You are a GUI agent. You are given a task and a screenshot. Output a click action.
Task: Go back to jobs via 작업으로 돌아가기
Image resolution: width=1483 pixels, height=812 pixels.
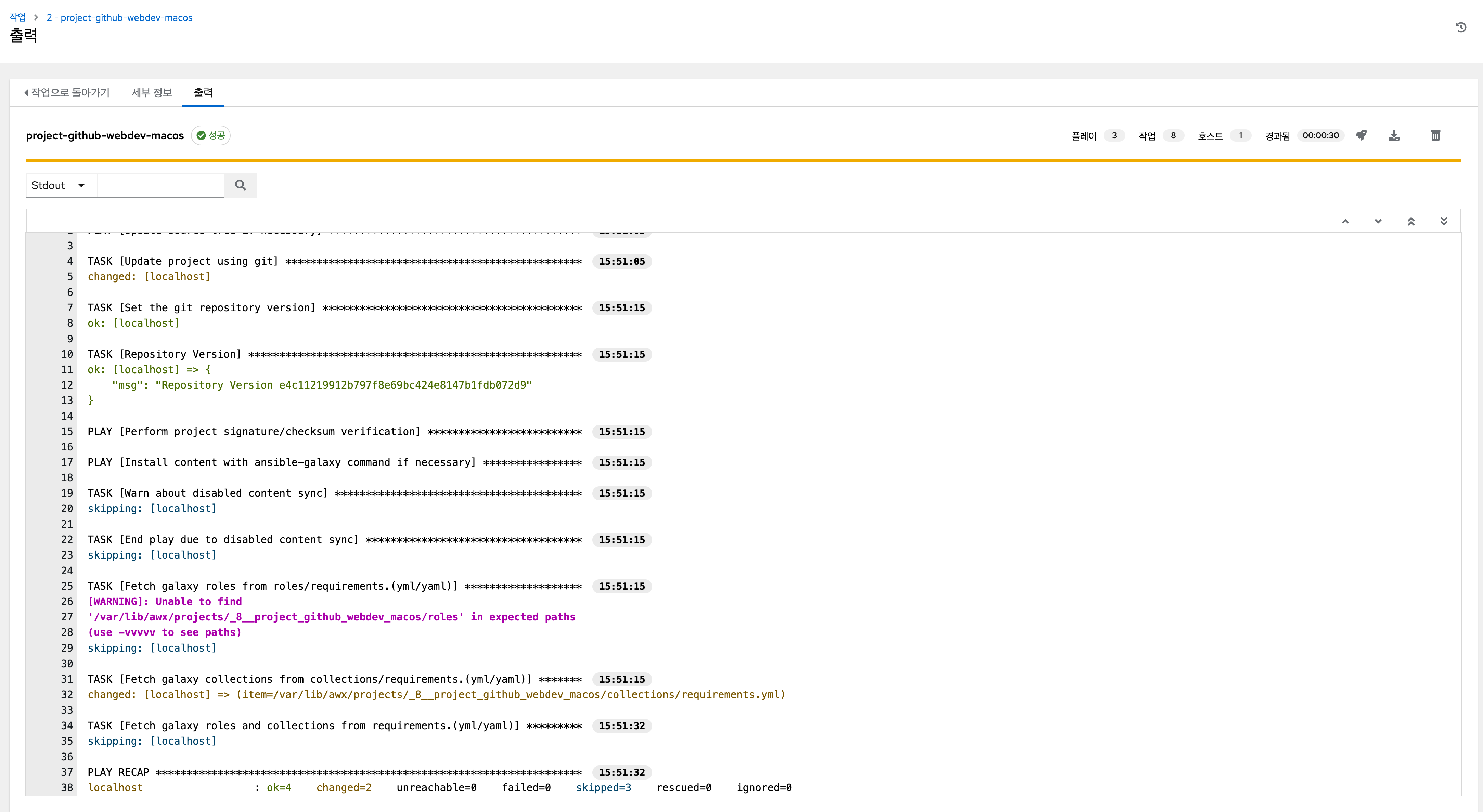tap(67, 93)
